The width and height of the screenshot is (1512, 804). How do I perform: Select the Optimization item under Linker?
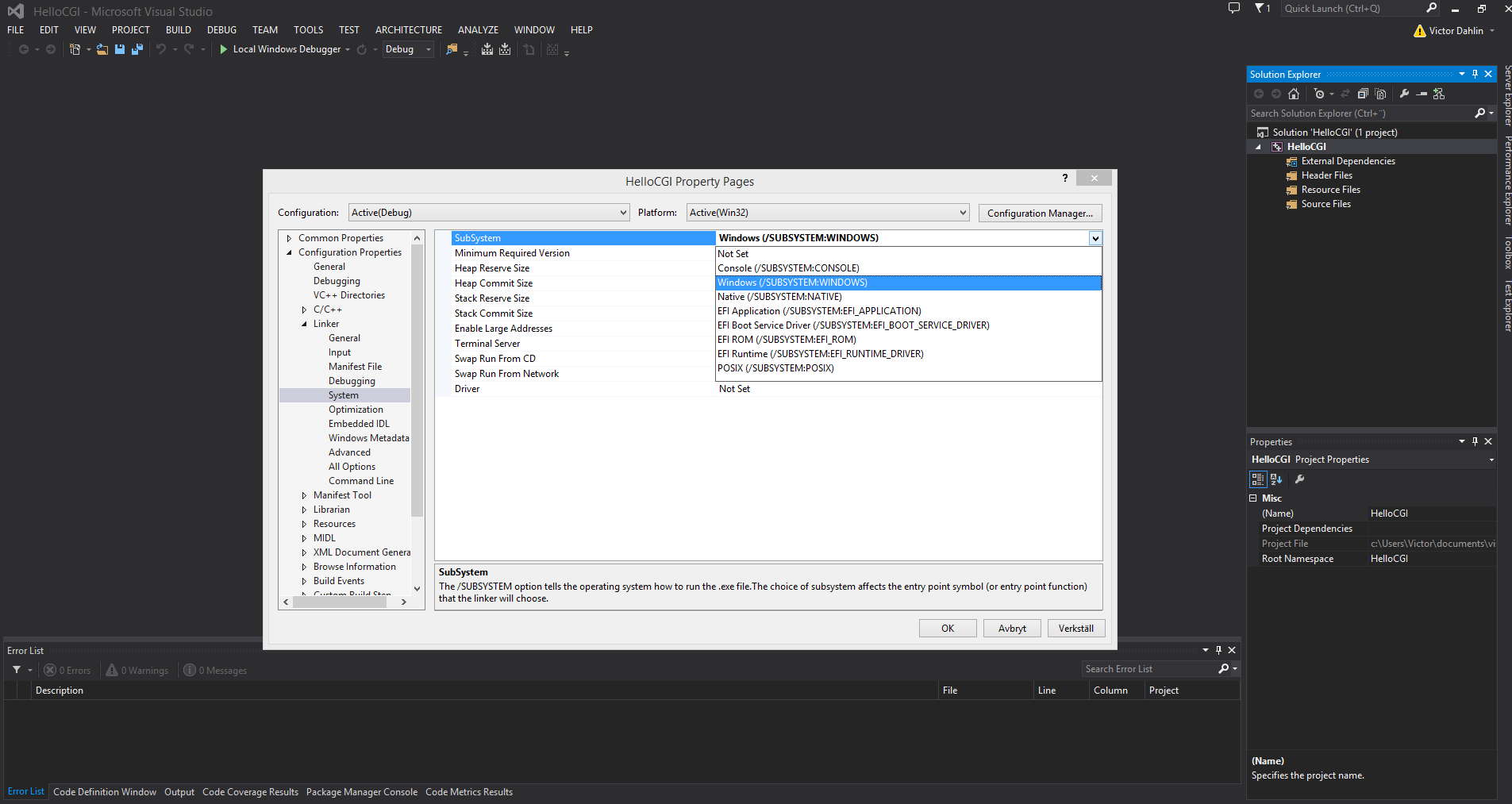point(356,410)
